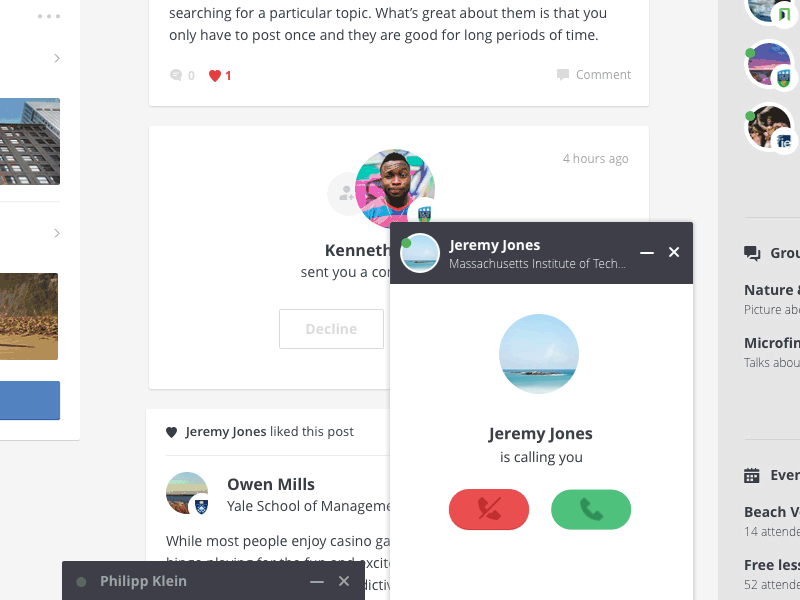This screenshot has height=600, width=800.
Task: Click Jeremy Jones's beach avatar in the call window
Action: (x=539, y=354)
